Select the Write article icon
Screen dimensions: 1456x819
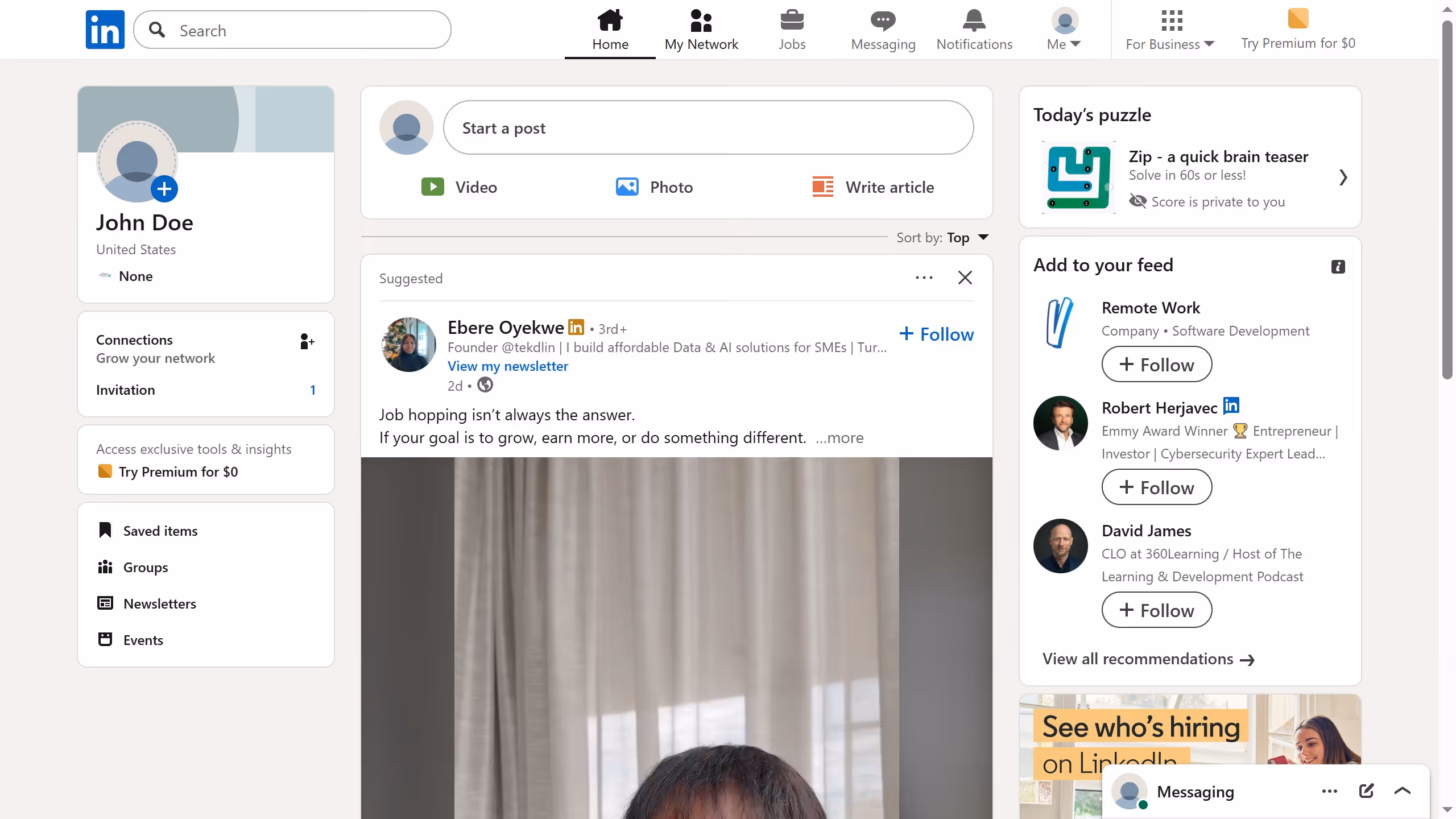tap(822, 187)
